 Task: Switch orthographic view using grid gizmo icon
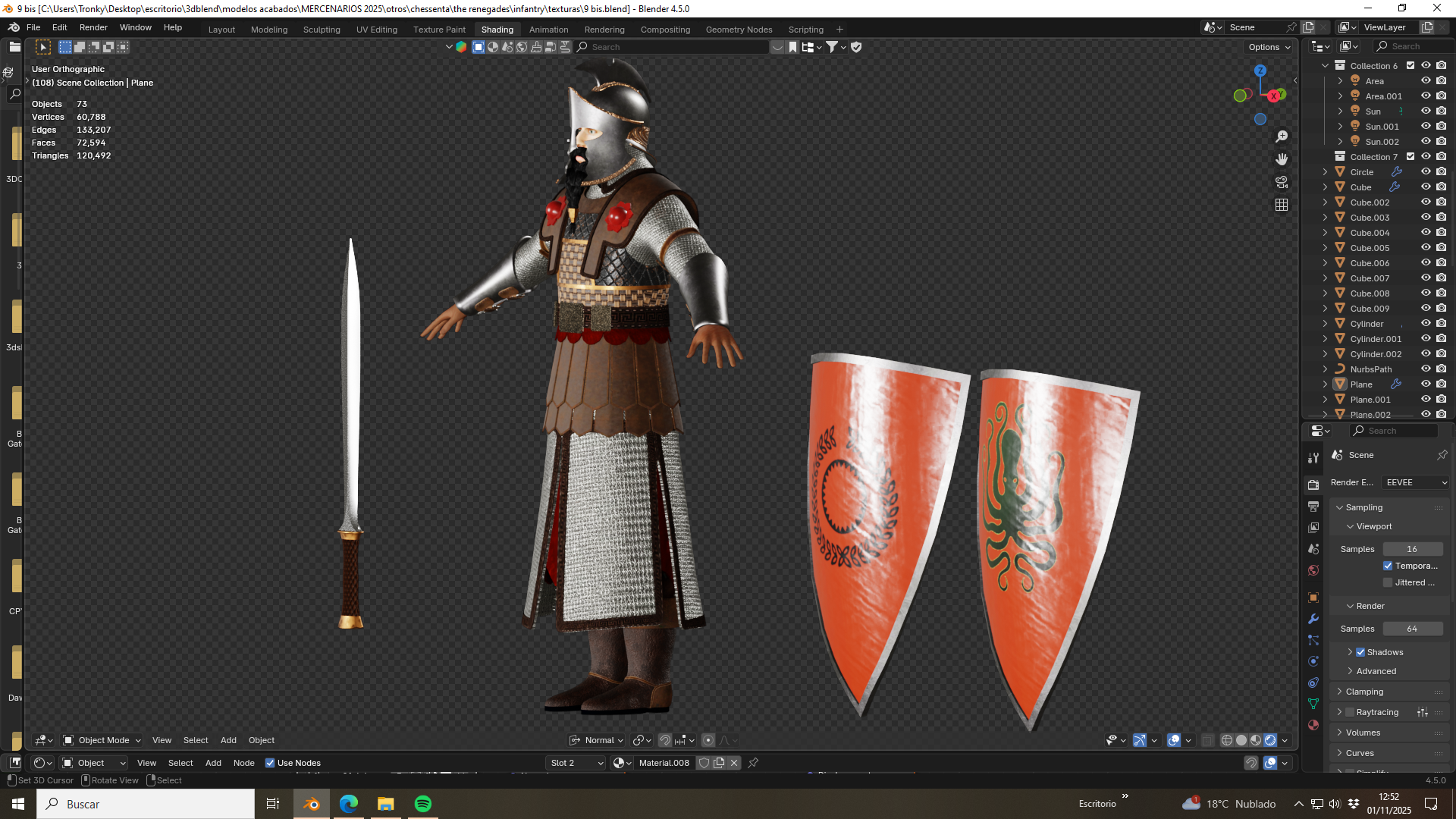click(1282, 205)
